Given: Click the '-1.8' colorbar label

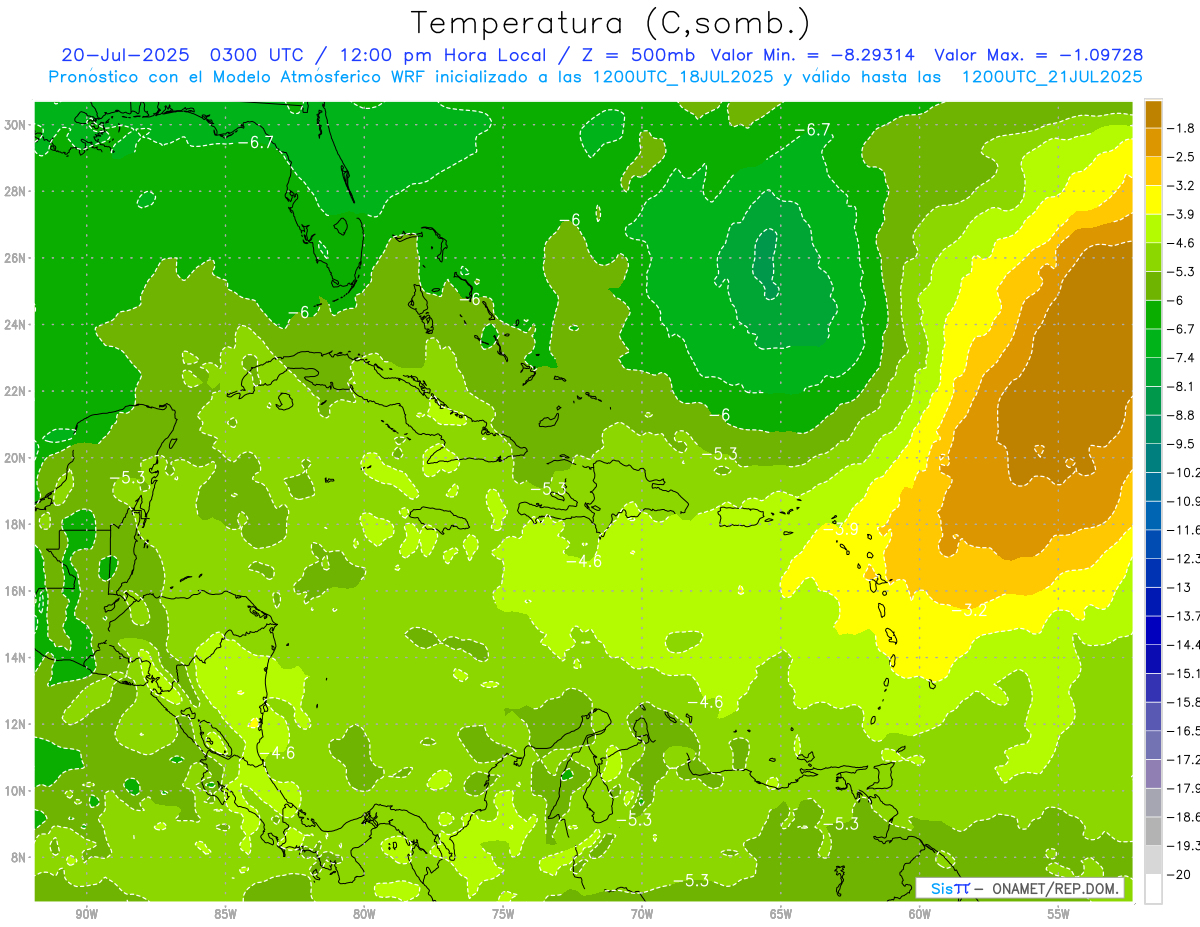Looking at the screenshot, I should tap(1183, 128).
